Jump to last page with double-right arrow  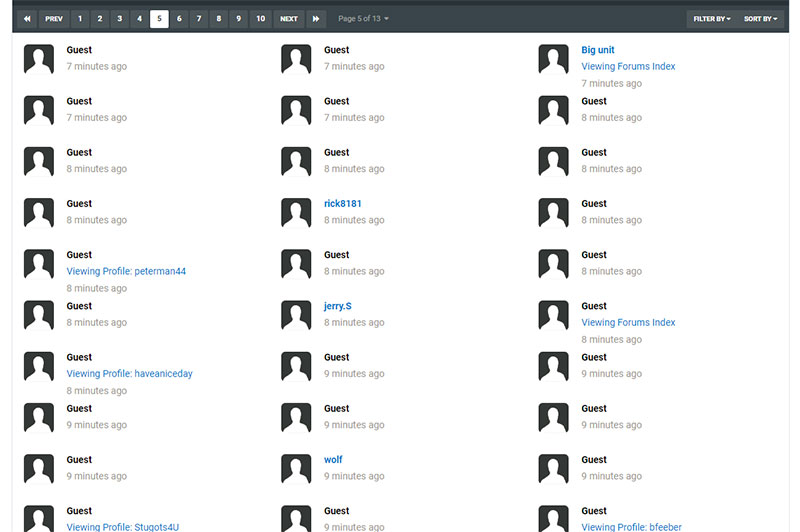pyautogui.click(x=316, y=19)
